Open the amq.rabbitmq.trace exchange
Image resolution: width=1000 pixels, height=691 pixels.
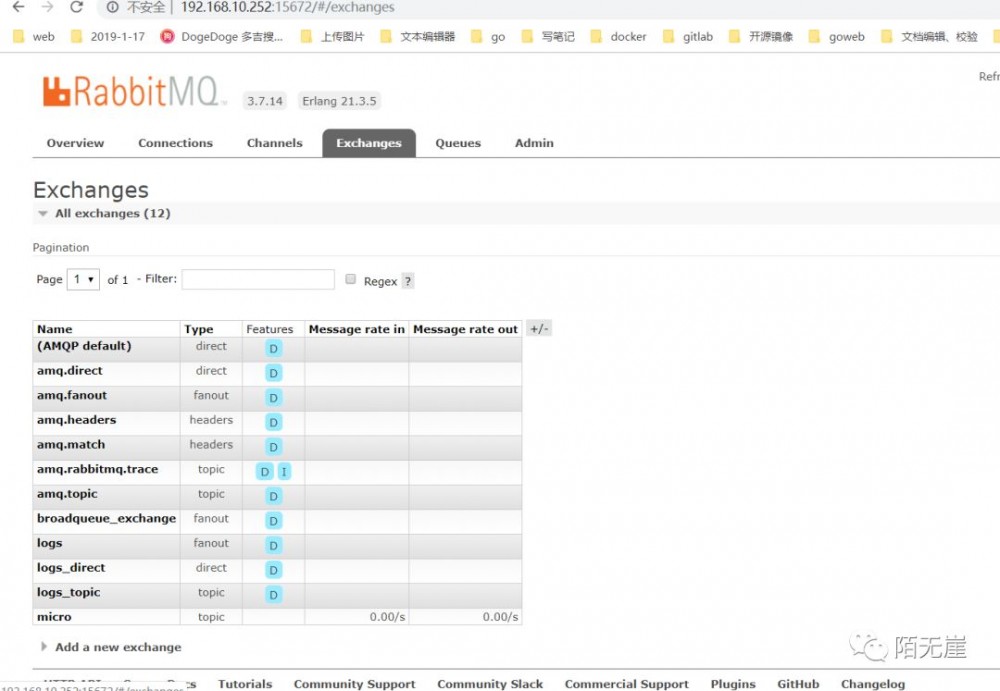(98, 469)
